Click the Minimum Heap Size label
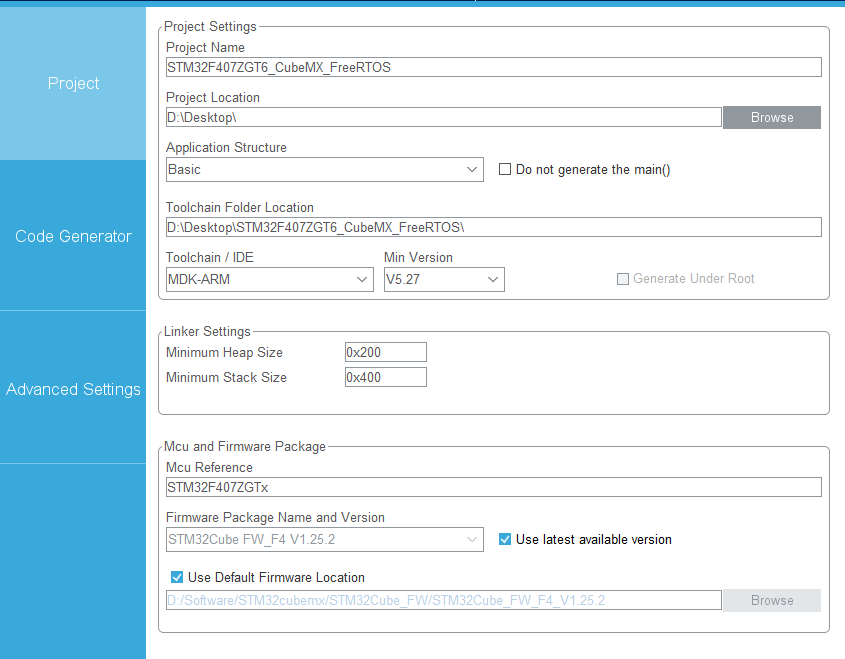845x659 pixels. 224,352
